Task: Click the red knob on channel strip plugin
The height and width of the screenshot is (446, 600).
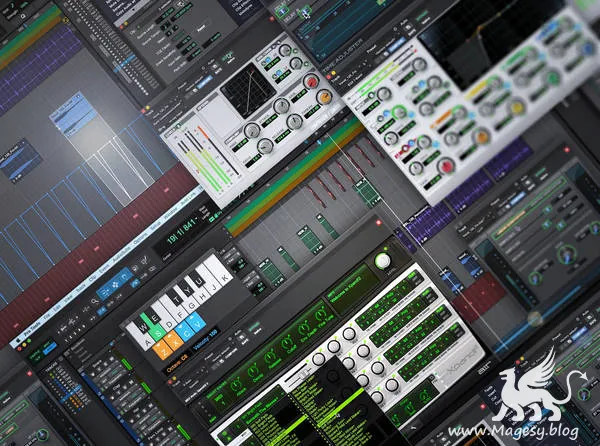Action: pos(445,166)
